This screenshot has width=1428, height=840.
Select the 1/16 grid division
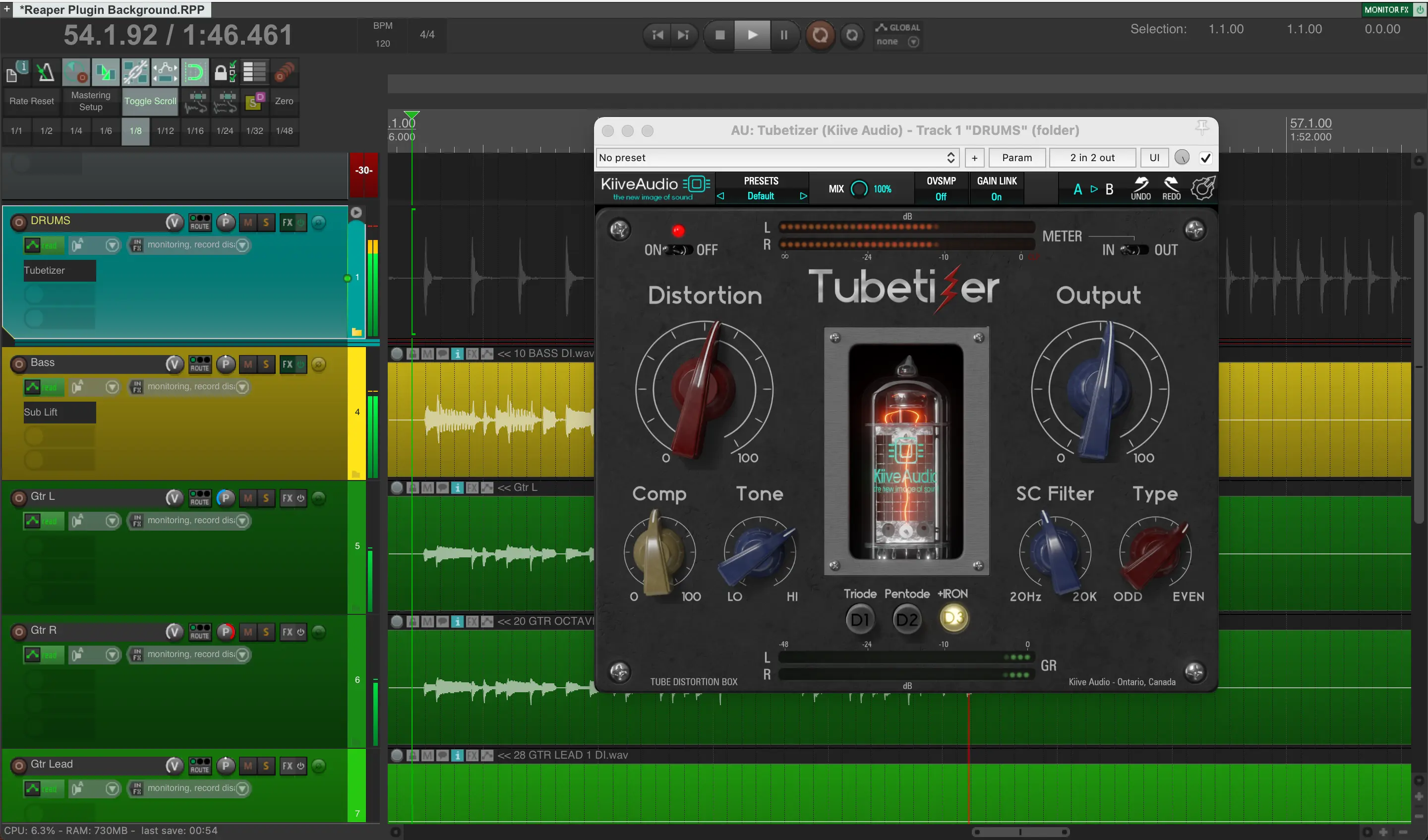[195, 131]
